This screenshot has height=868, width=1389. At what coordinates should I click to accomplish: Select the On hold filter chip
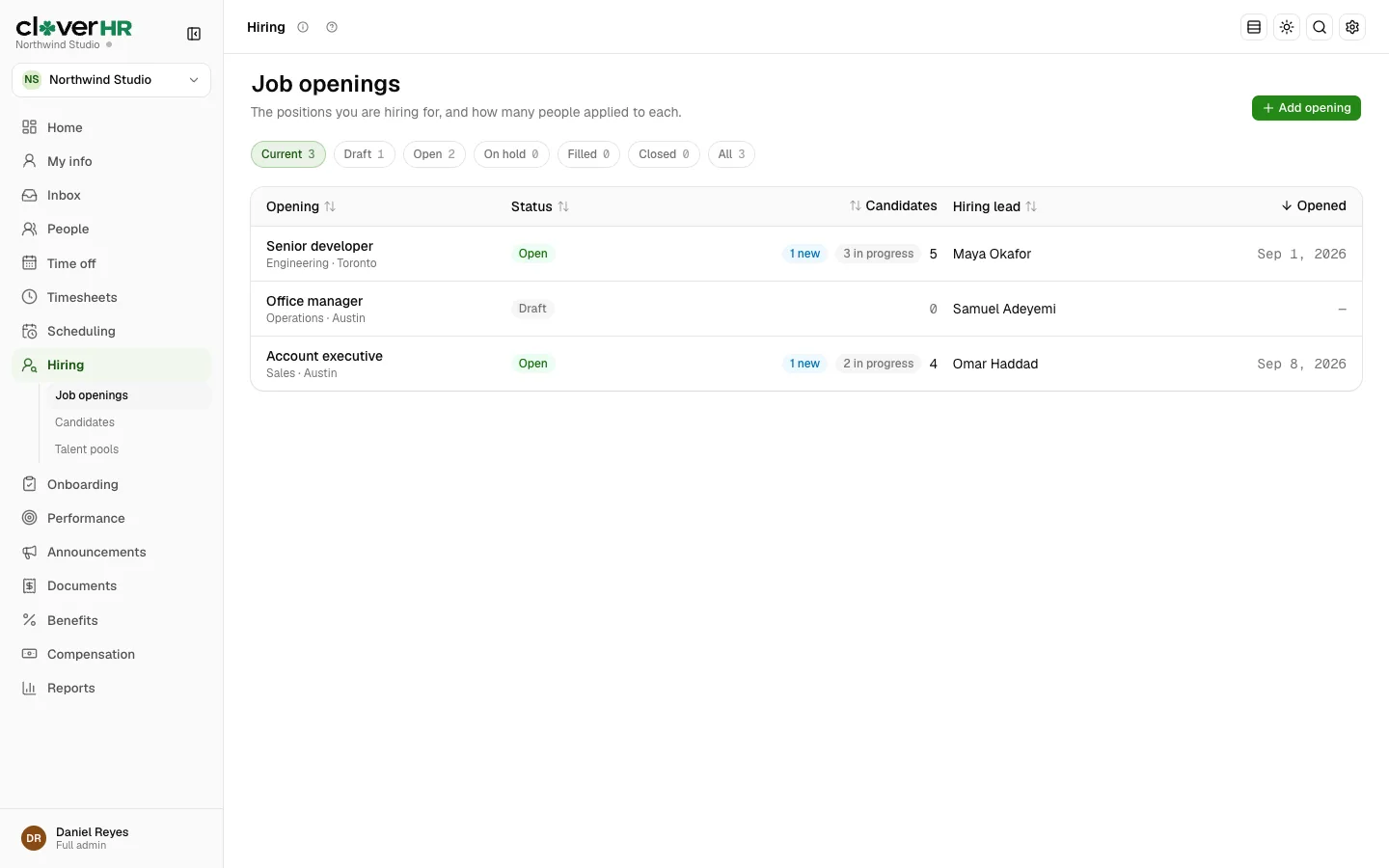coord(511,154)
